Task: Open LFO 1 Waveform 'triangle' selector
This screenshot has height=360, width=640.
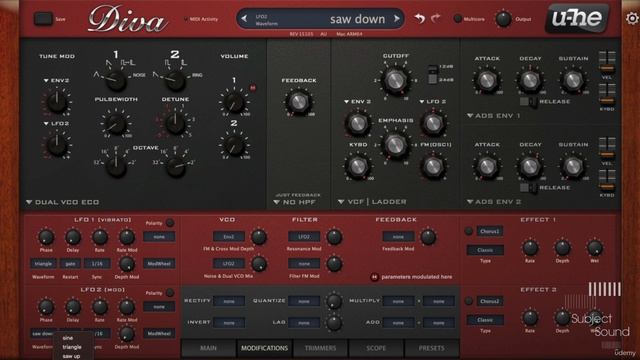Action: (43, 264)
